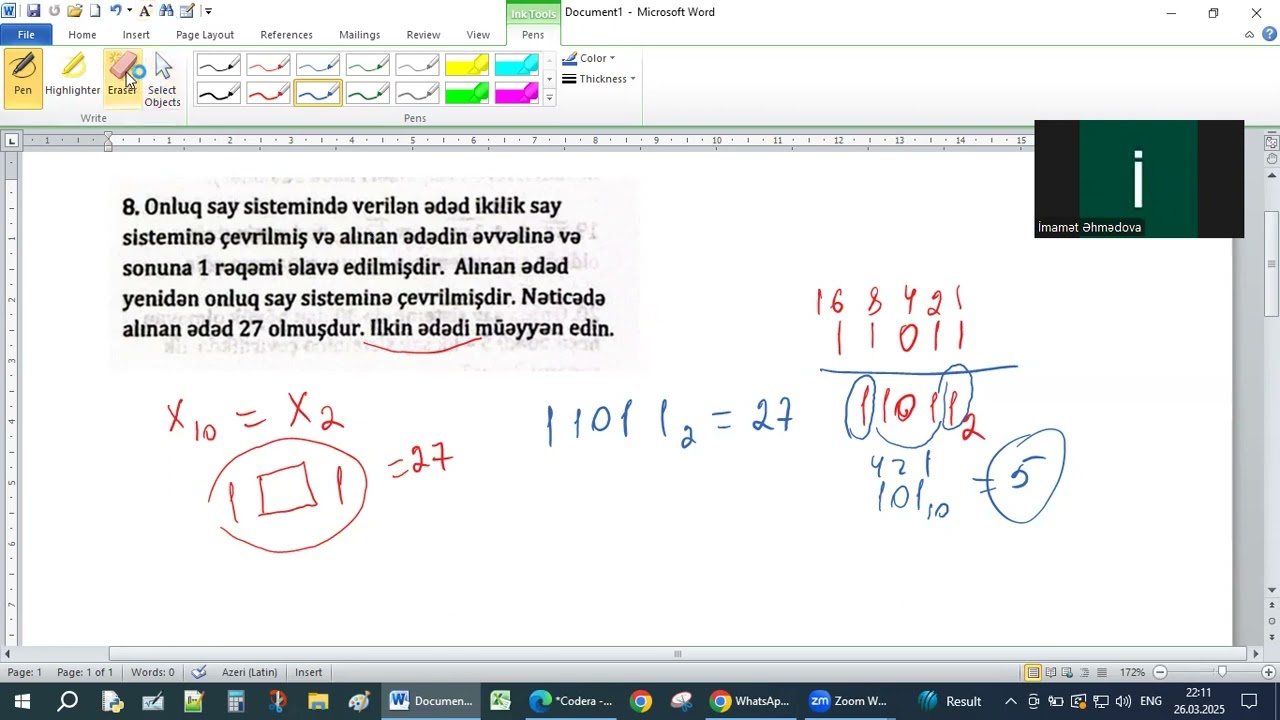Click the 172% zoom level button

[x=1132, y=672]
